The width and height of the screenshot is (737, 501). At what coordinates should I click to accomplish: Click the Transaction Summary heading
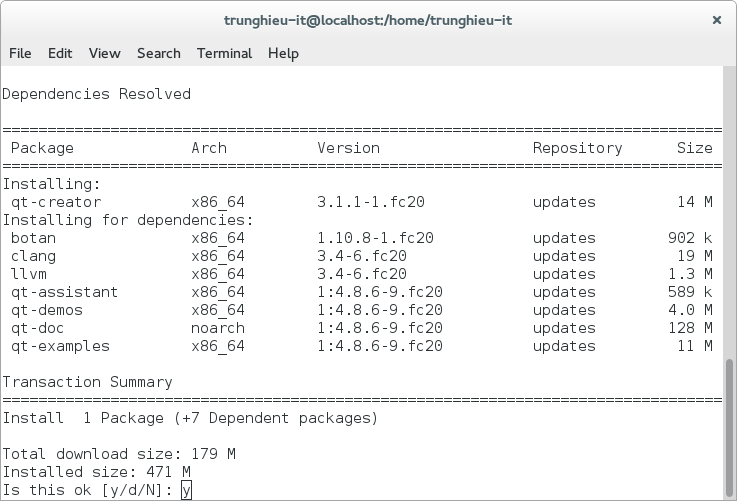point(87,382)
